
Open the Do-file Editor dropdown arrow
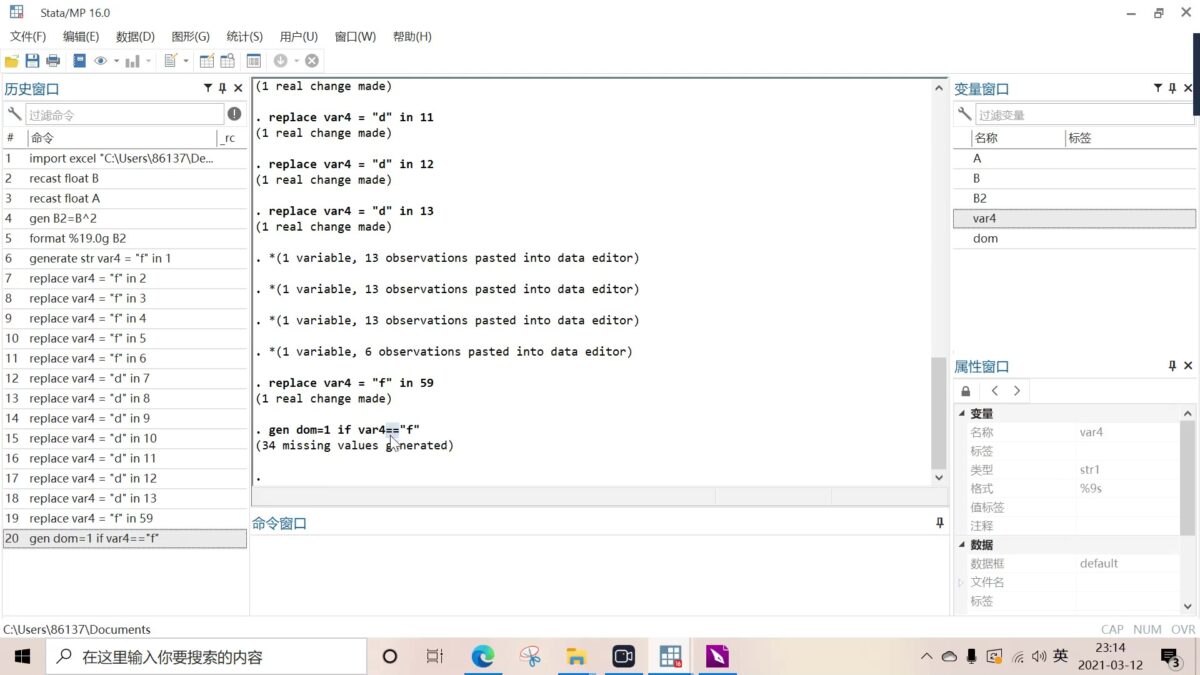186,61
